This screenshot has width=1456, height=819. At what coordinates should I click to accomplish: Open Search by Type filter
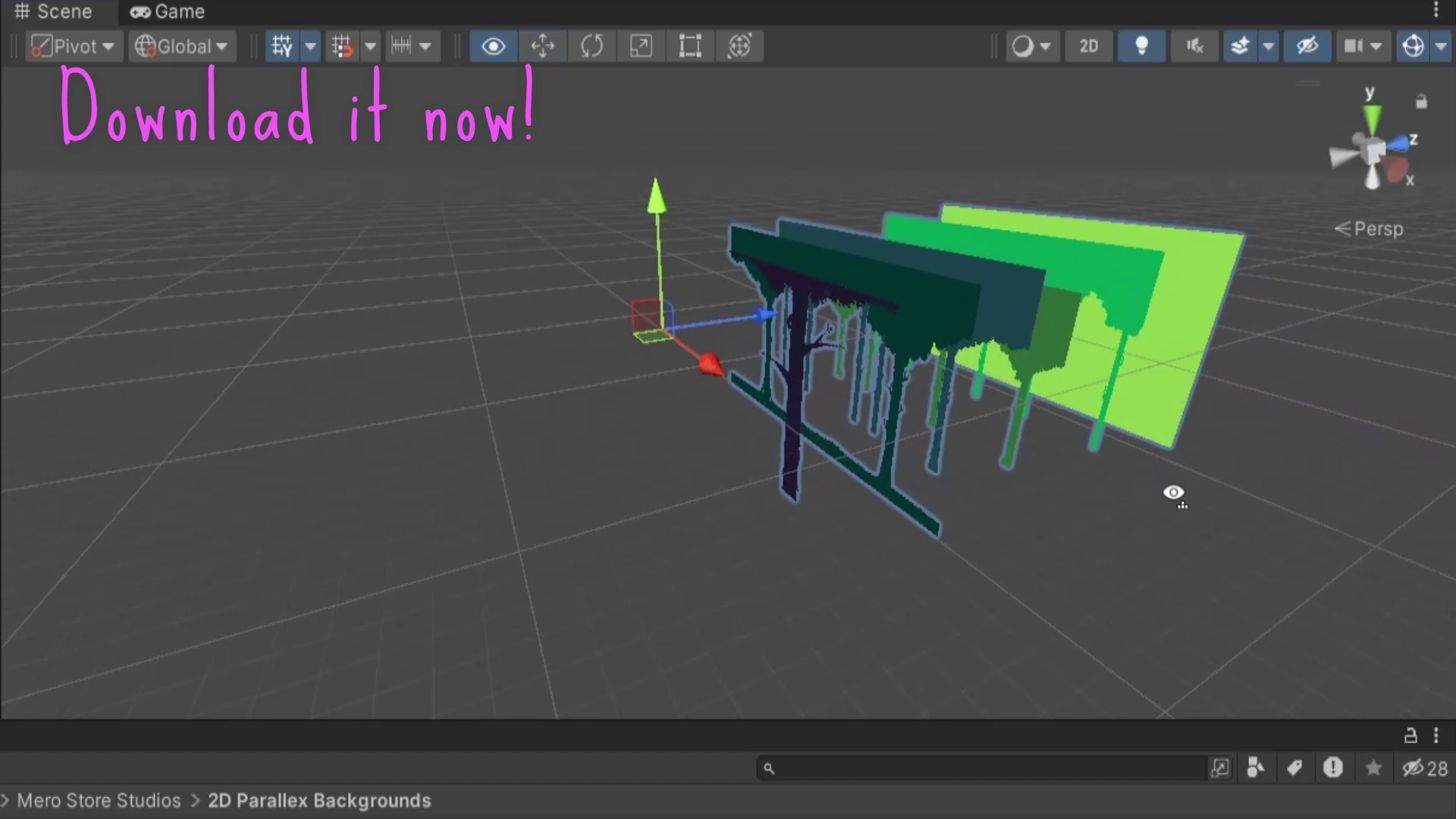click(1256, 768)
